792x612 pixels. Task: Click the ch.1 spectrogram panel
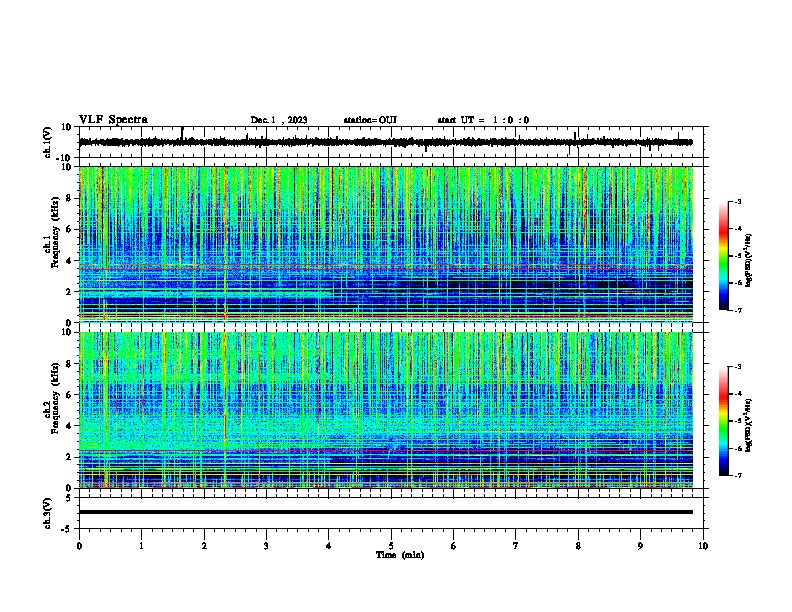(x=386, y=244)
